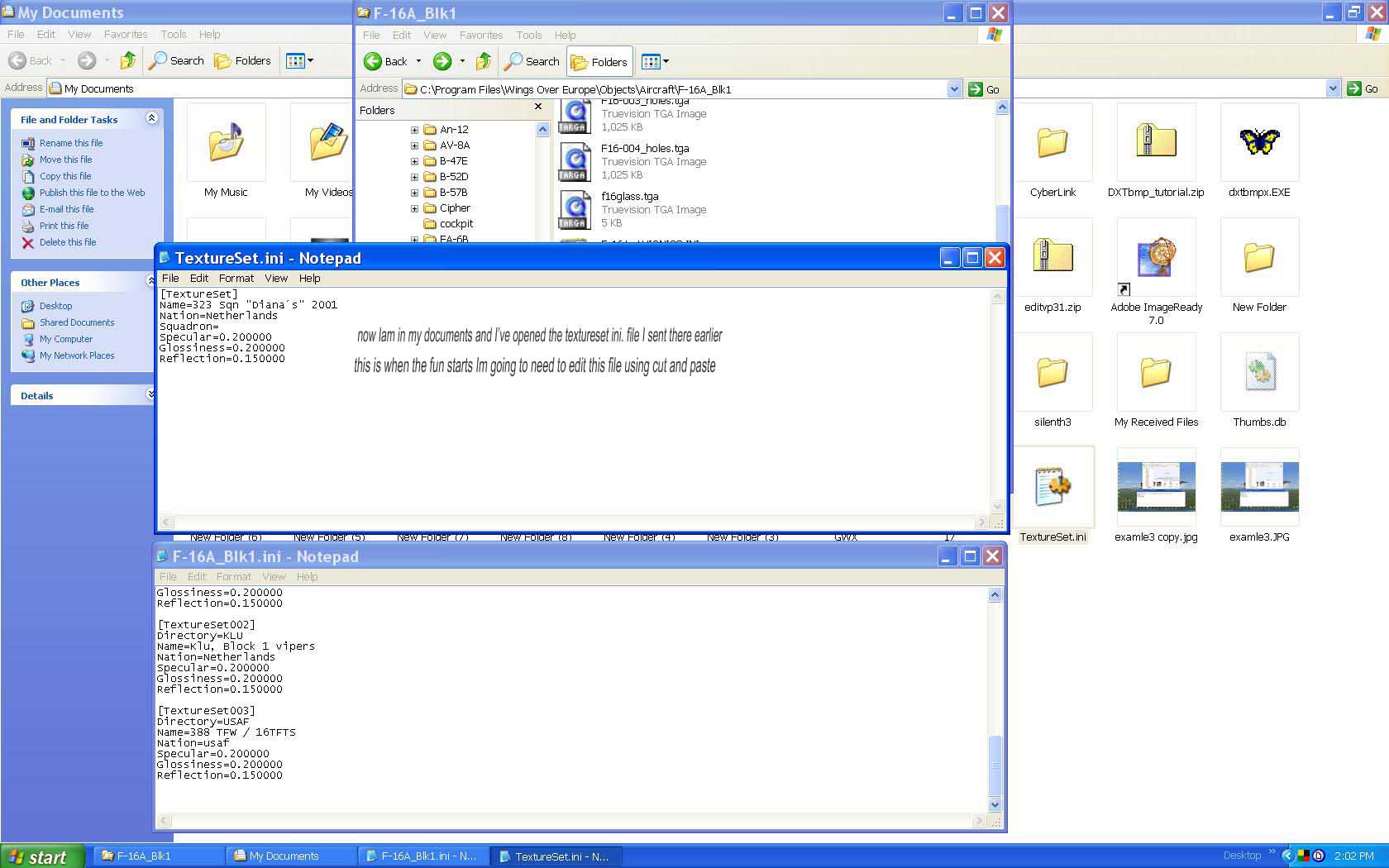The width and height of the screenshot is (1389, 868).
Task: Close the Folders pane
Action: [538, 107]
